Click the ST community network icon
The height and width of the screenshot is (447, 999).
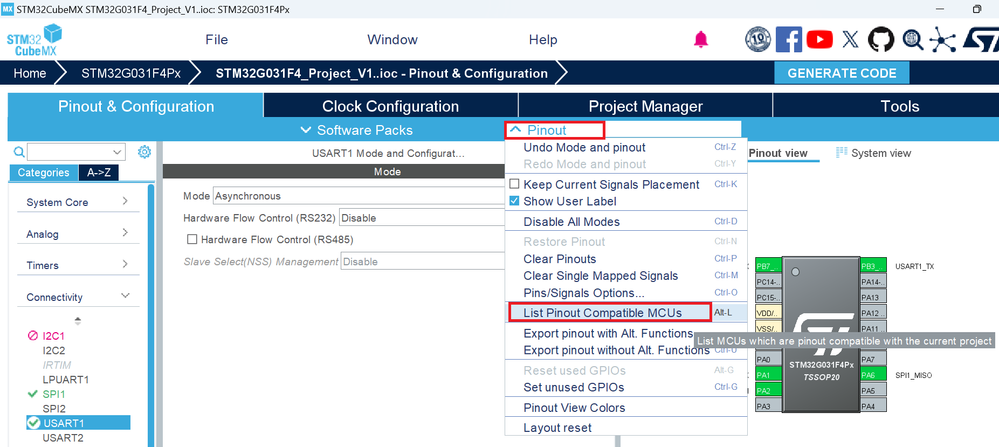coord(942,39)
